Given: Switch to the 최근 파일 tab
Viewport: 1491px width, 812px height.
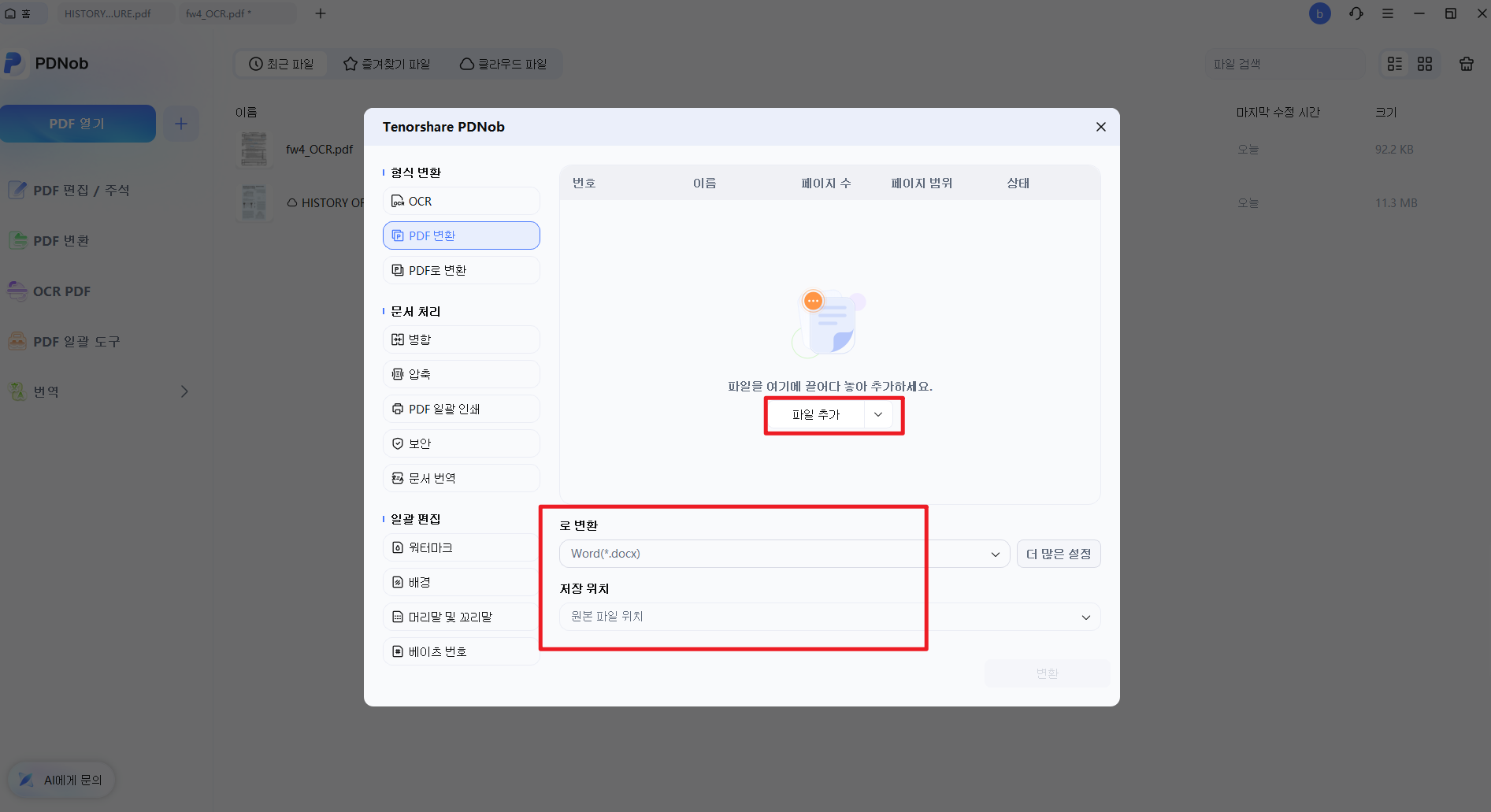Looking at the screenshot, I should pos(281,64).
